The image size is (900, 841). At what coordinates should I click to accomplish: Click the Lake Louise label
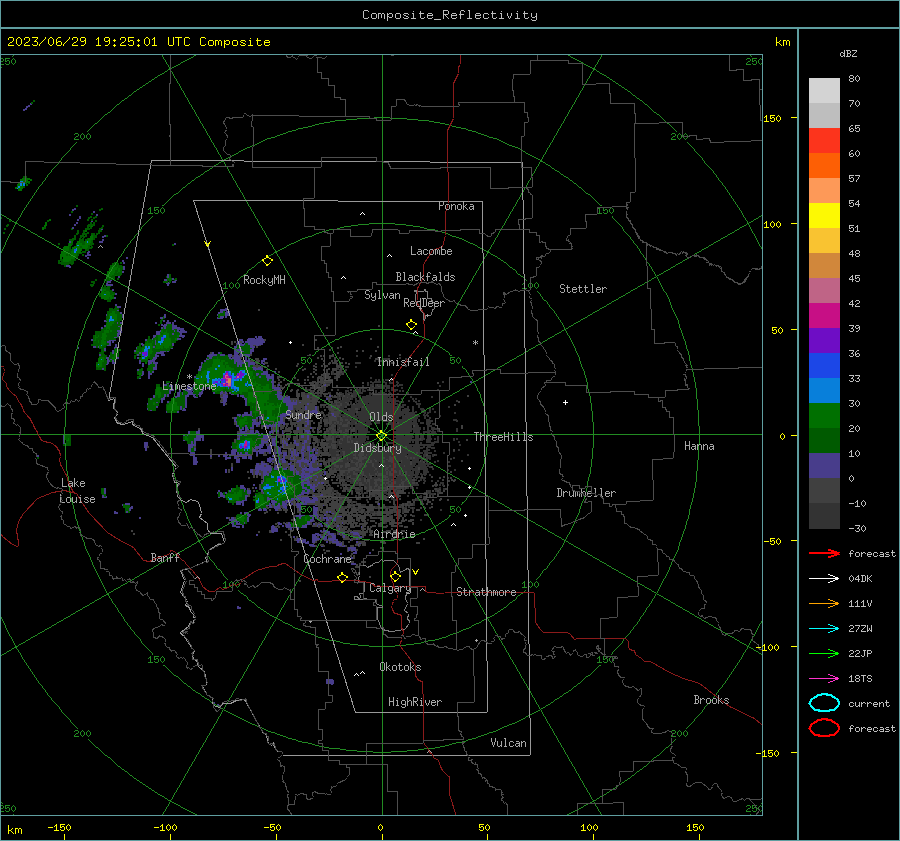coord(78,491)
